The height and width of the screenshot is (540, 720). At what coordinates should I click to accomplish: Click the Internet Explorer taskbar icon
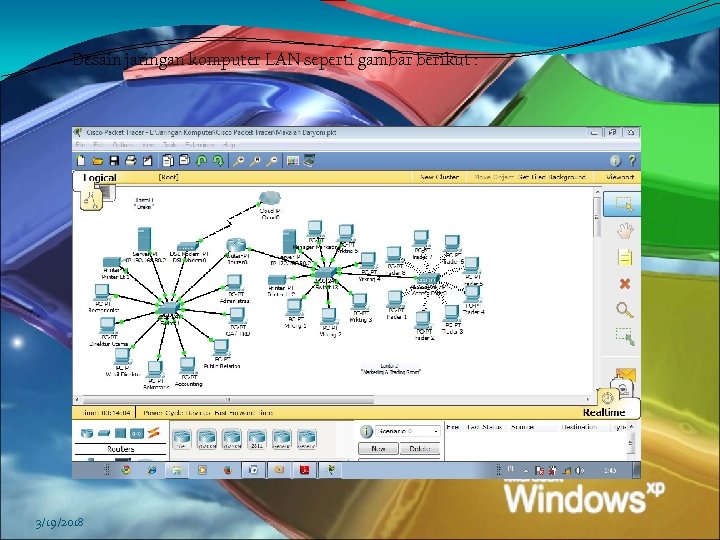tap(152, 470)
